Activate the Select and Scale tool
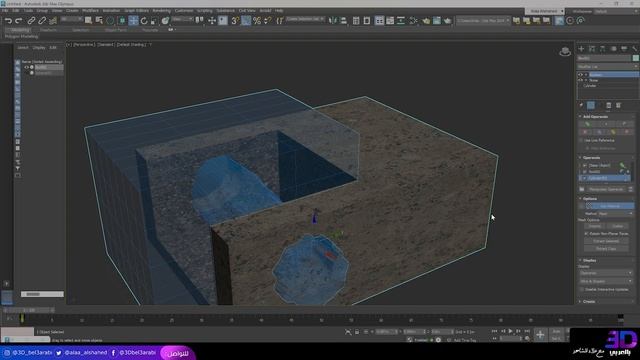This screenshot has height=360, width=640. point(154,20)
